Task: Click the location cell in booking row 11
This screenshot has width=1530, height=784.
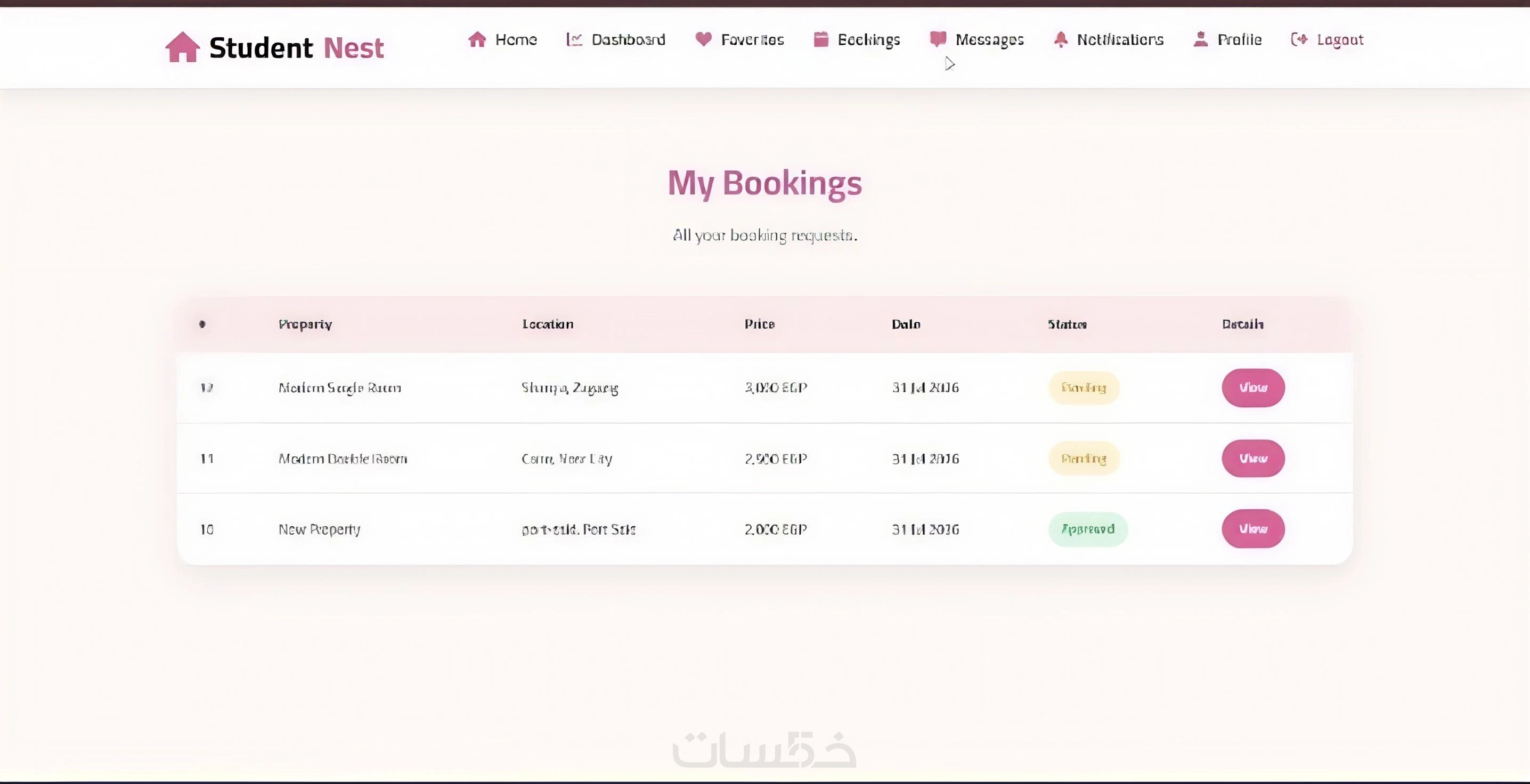Action: point(567,459)
